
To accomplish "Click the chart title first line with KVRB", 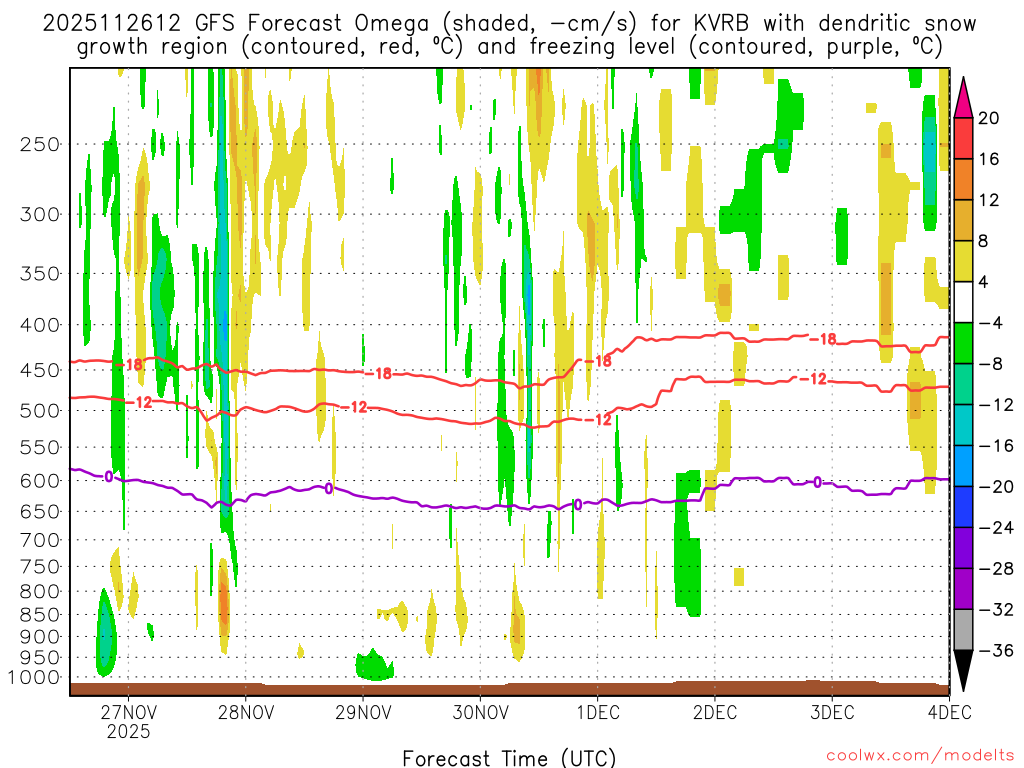I will (x=509, y=24).
